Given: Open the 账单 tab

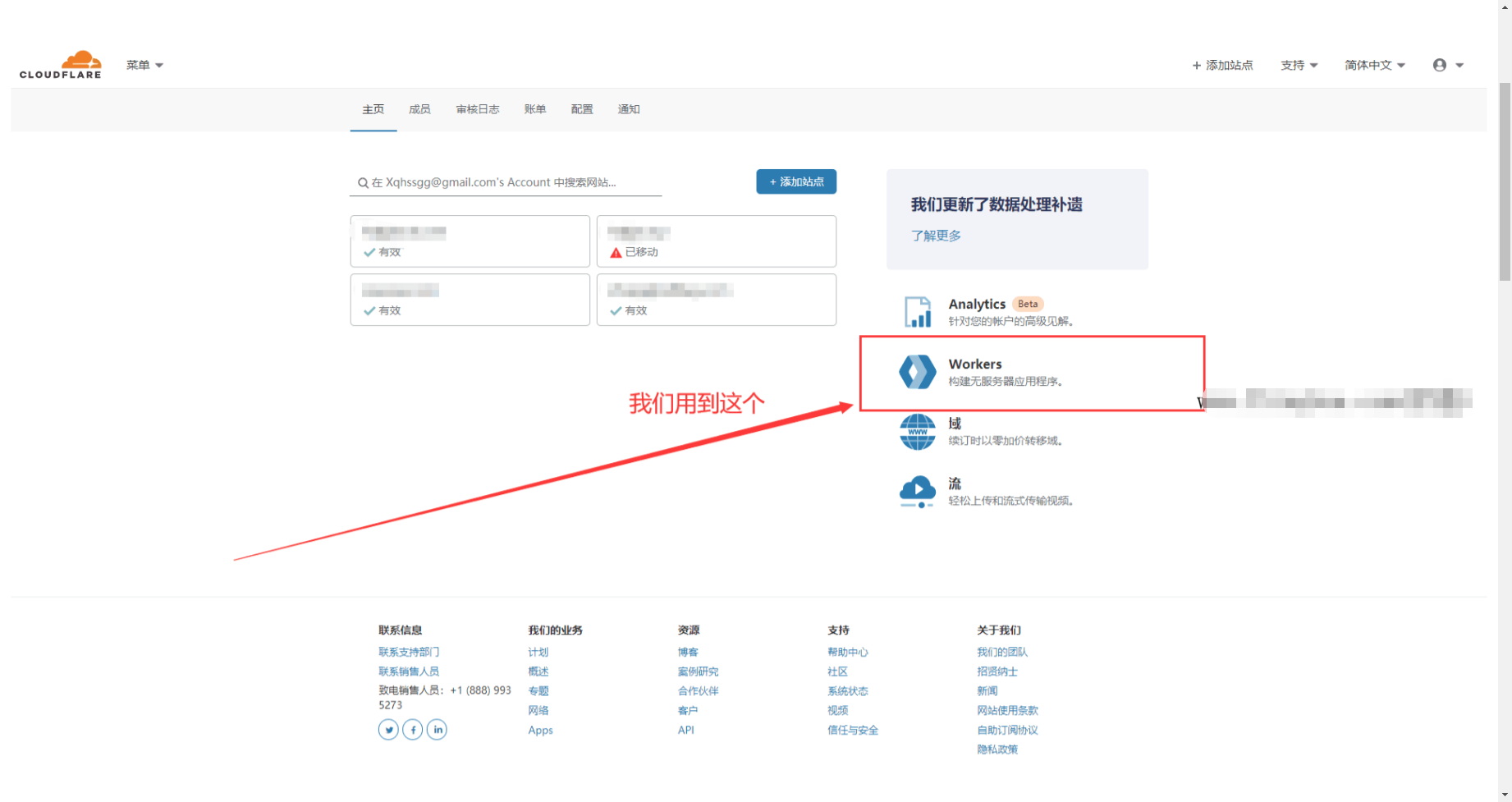Looking at the screenshot, I should pyautogui.click(x=535, y=109).
